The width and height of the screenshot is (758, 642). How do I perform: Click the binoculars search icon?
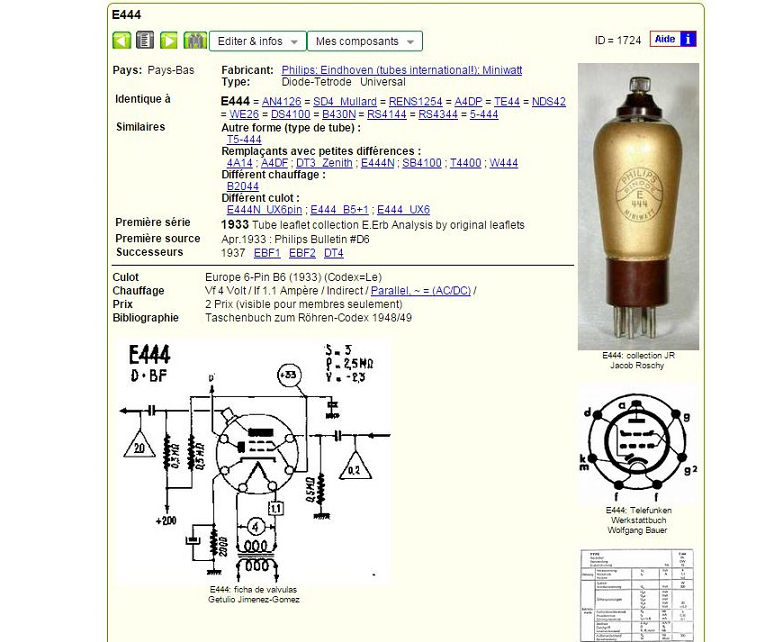[195, 40]
